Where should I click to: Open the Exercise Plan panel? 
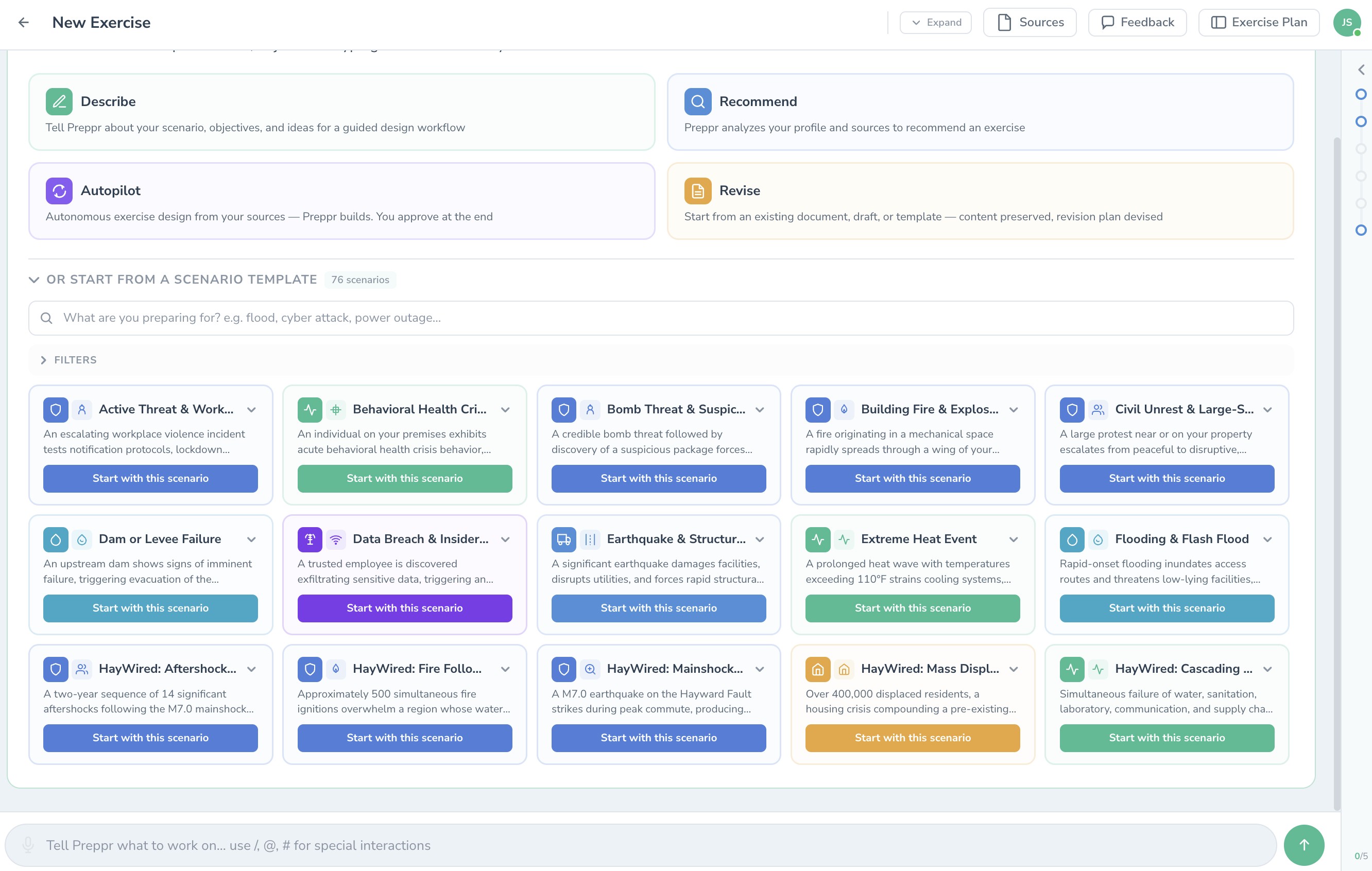click(1258, 22)
